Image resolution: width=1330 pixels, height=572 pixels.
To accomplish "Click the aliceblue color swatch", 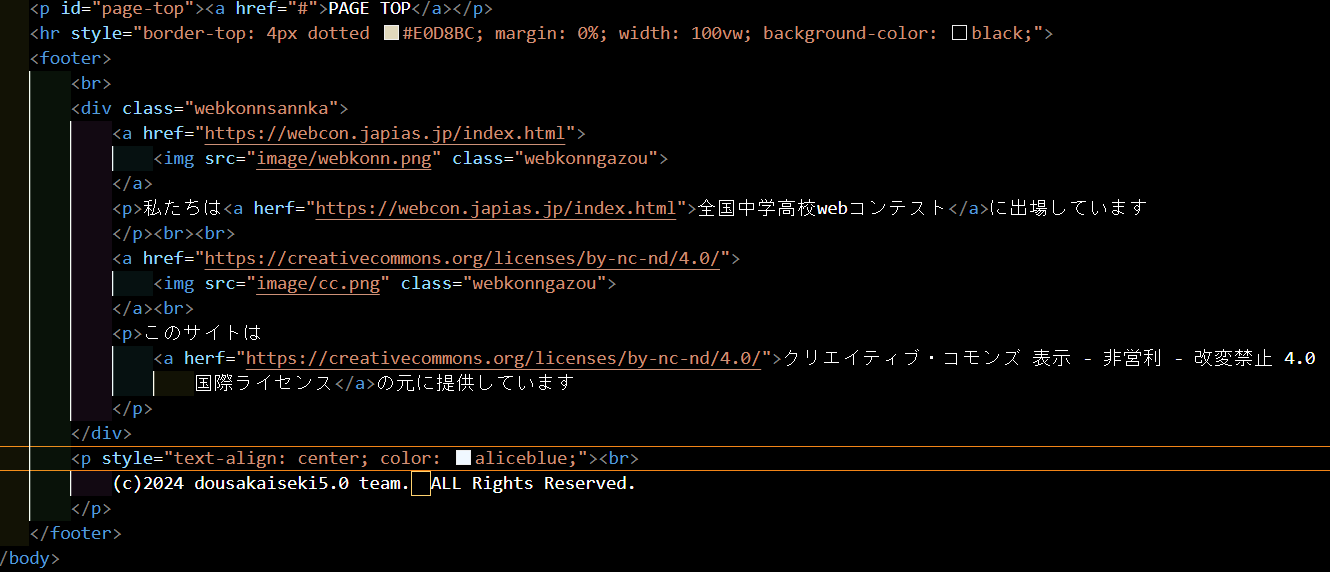I will click(x=463, y=458).
